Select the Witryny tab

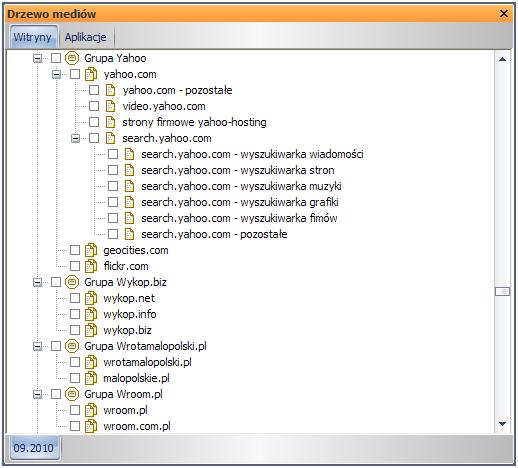click(32, 37)
